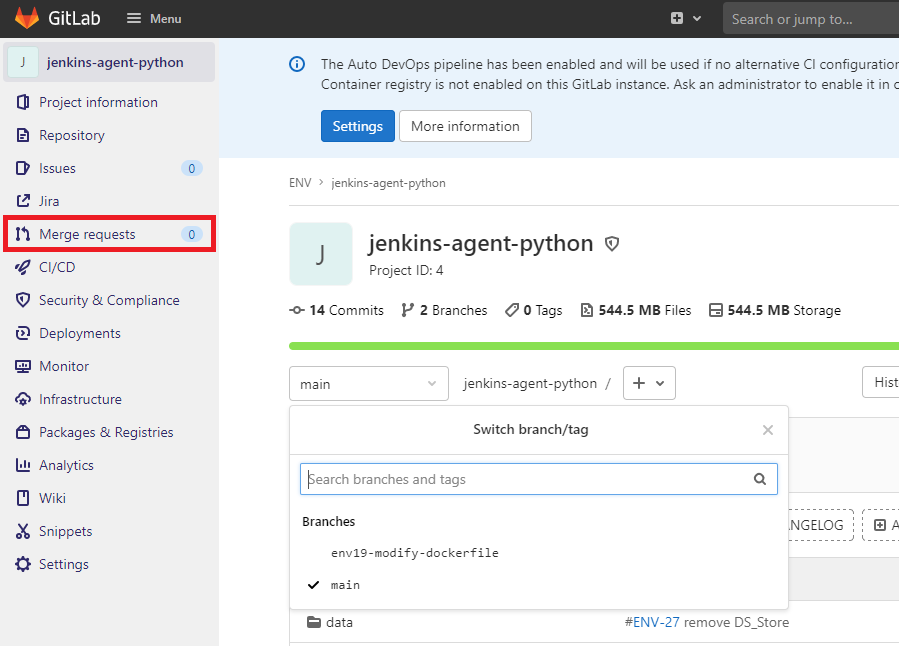Open Merge requests in the sidebar

tap(110, 234)
